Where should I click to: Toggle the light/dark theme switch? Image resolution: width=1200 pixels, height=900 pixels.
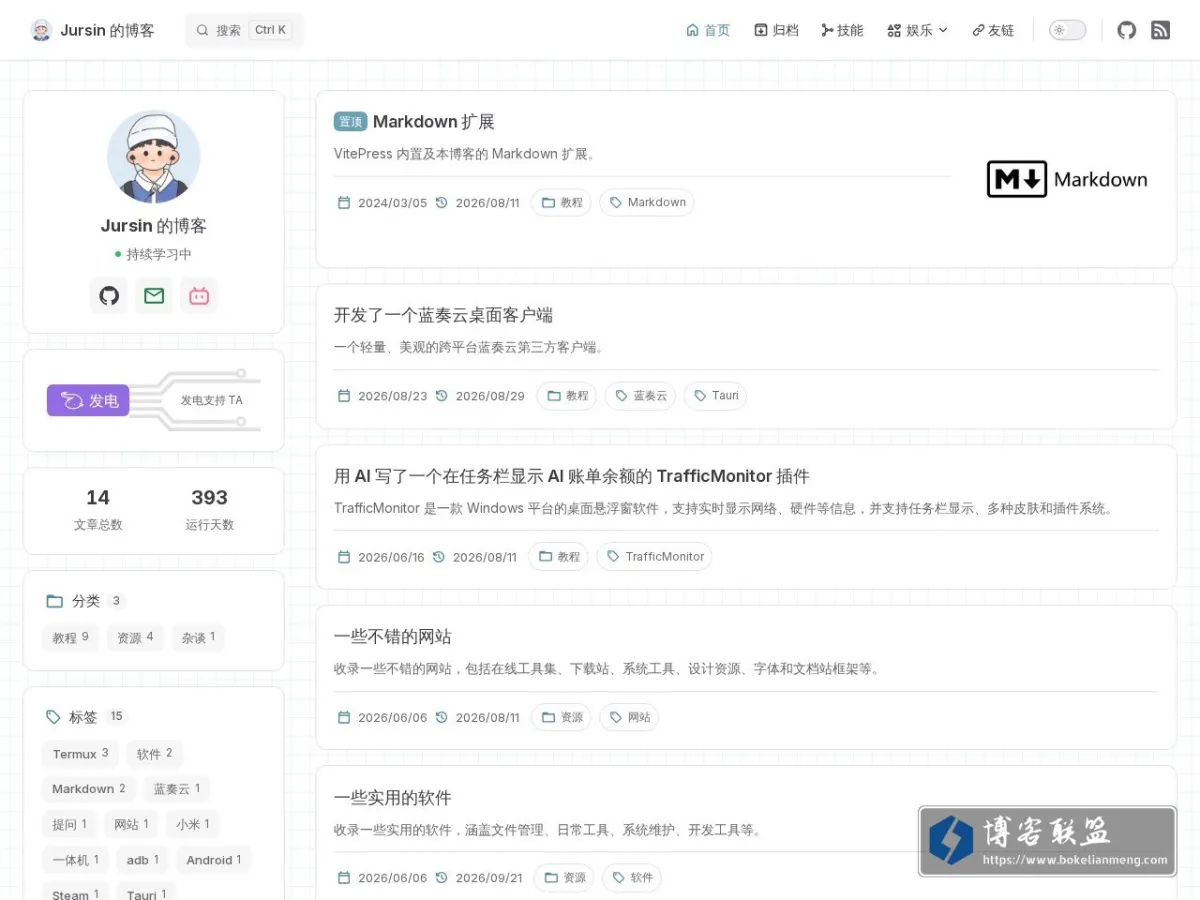coord(1067,30)
